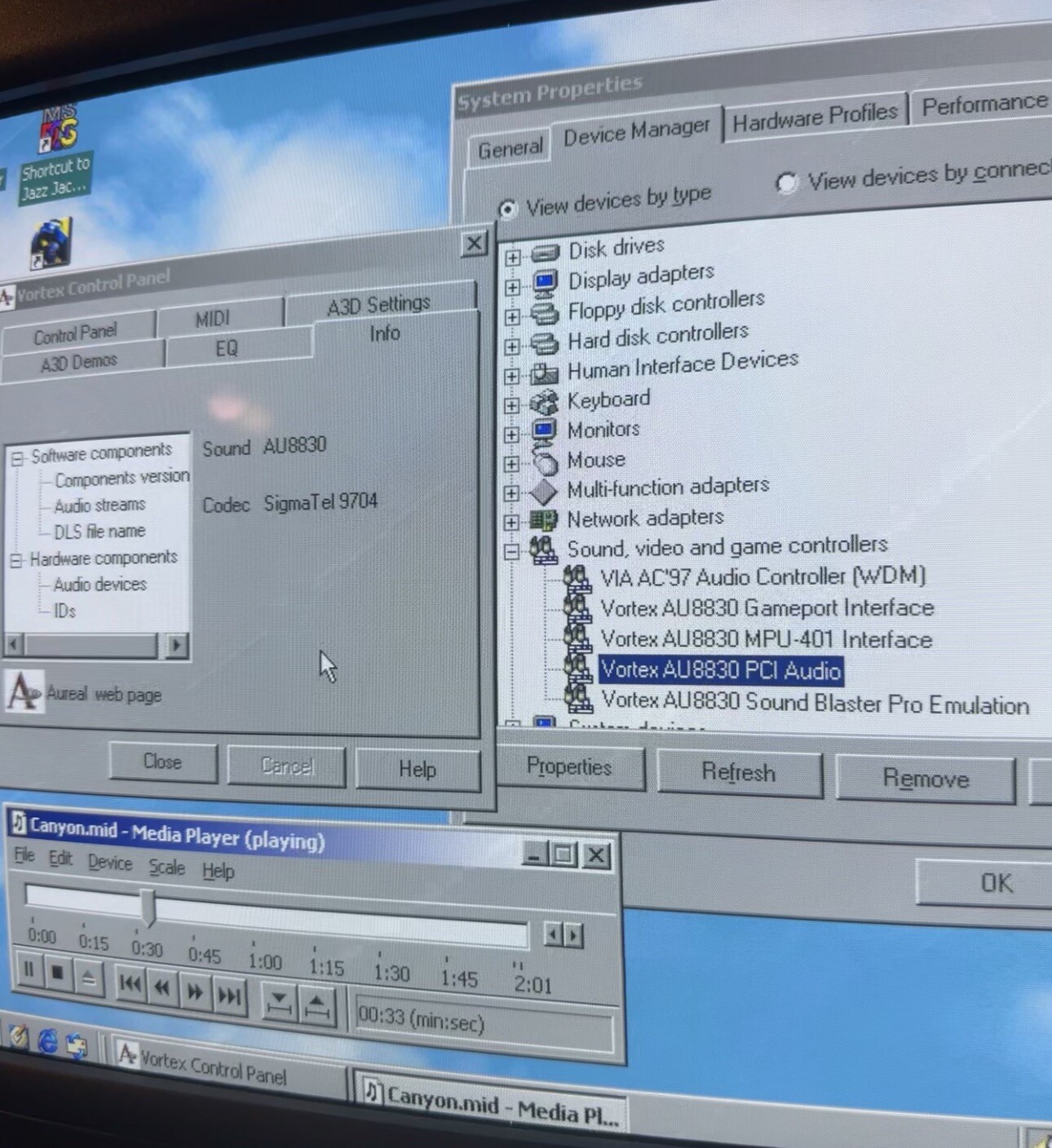Click Help button in Vortex Control Panel
This screenshot has width=1052, height=1148.
417,770
